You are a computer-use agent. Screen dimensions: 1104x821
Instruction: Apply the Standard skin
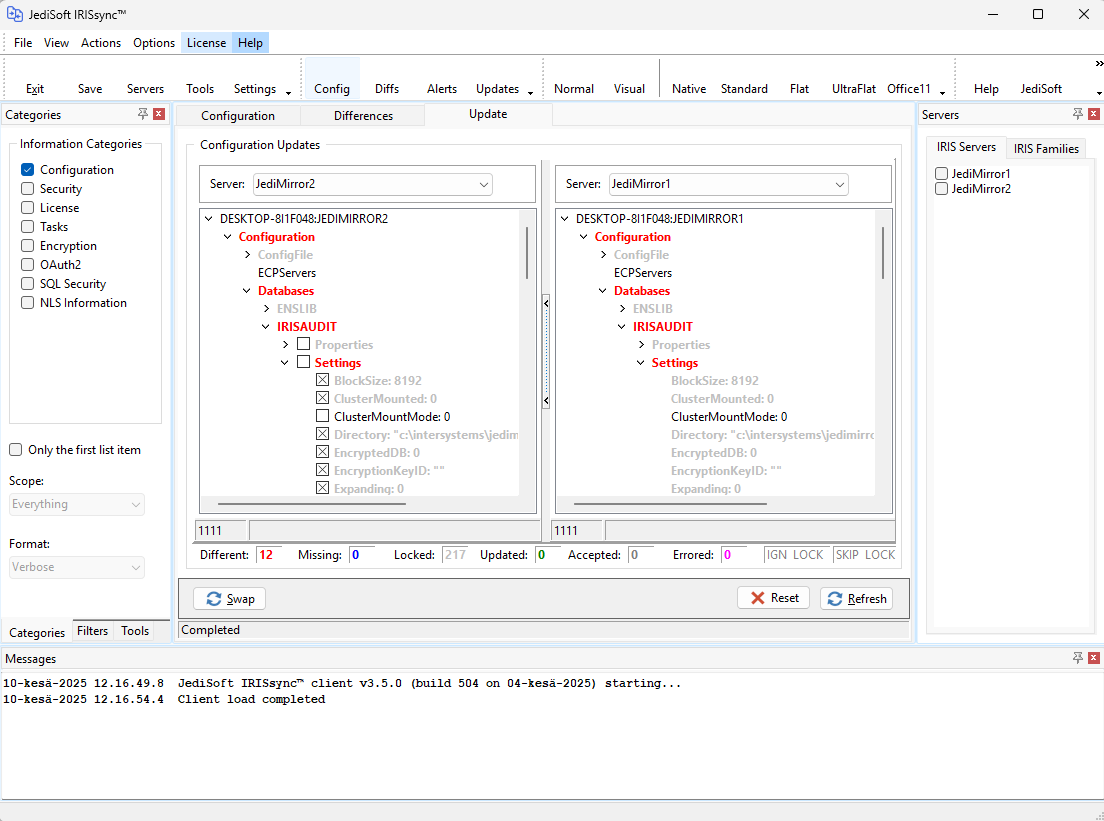744,89
